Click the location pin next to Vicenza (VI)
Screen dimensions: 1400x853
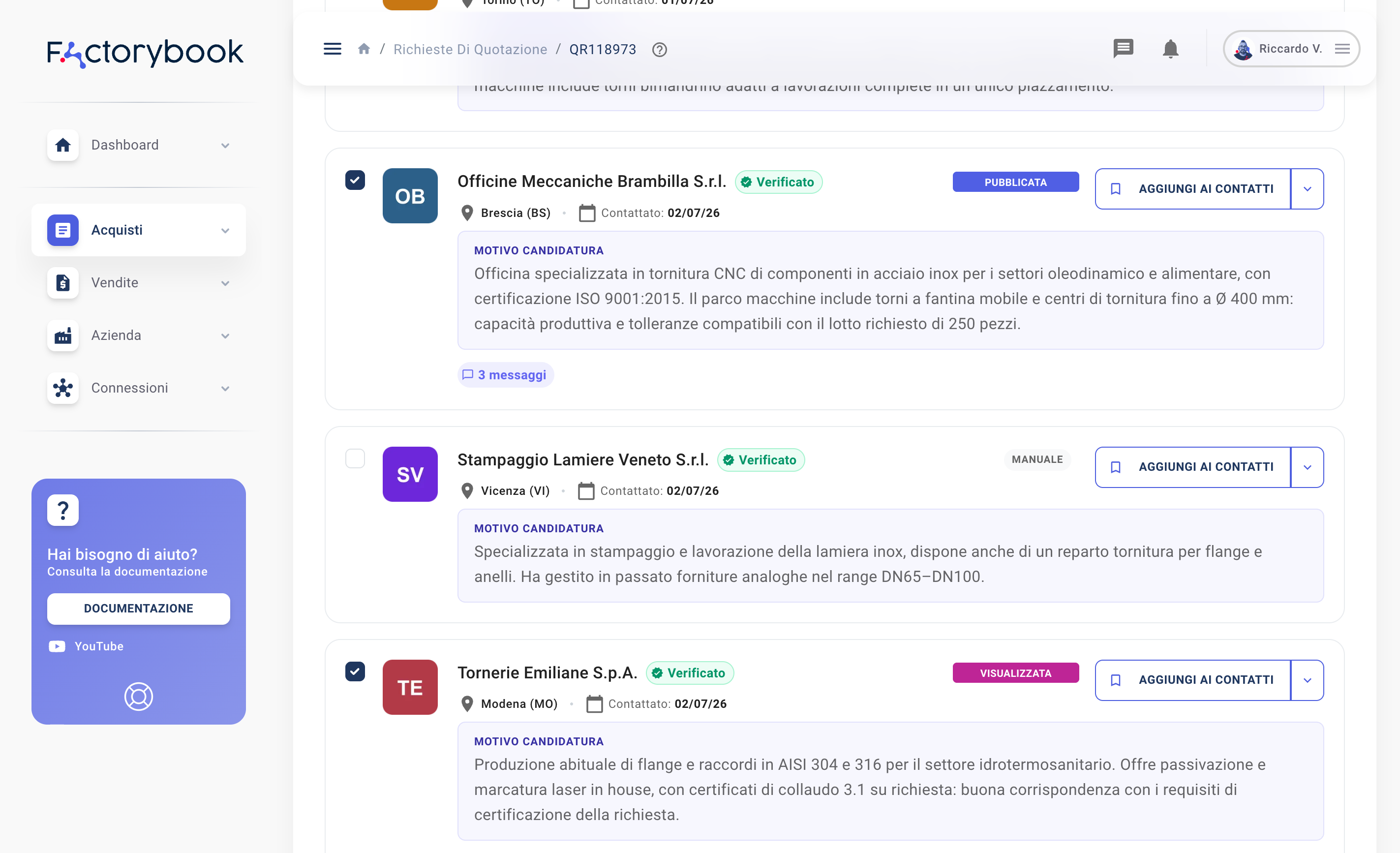(x=467, y=490)
